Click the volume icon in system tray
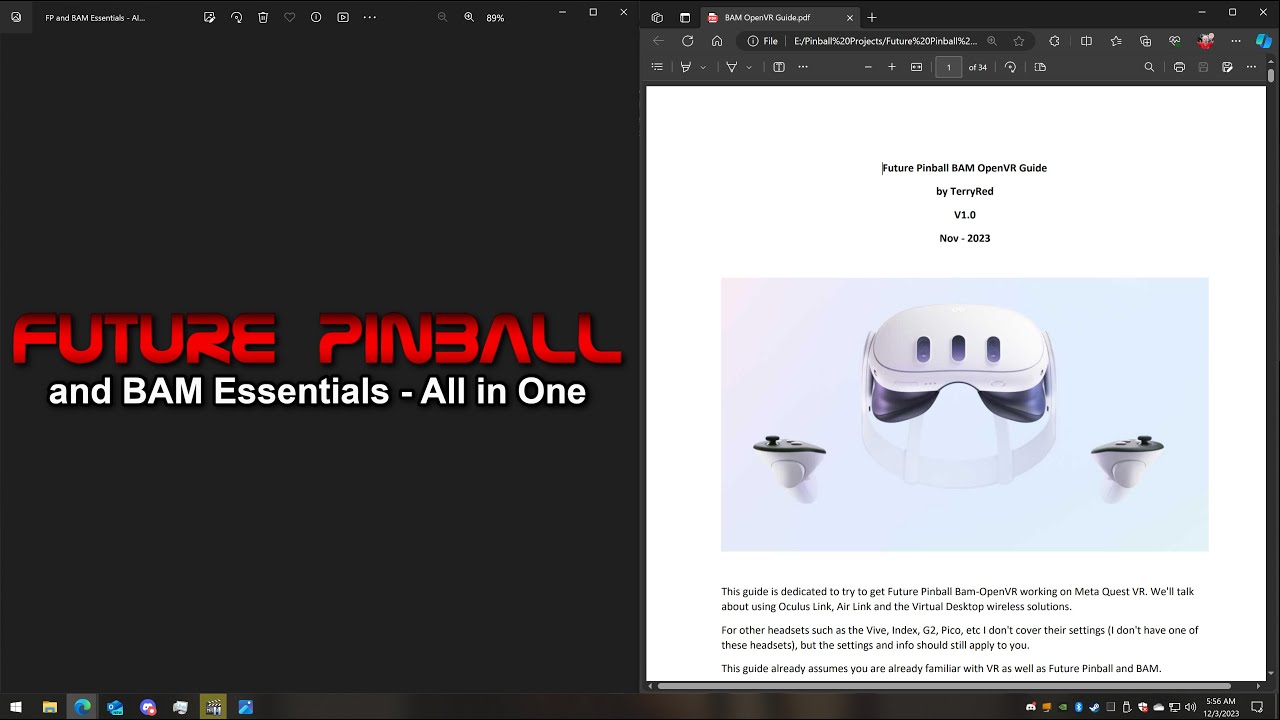The image size is (1280, 720). [1190, 707]
